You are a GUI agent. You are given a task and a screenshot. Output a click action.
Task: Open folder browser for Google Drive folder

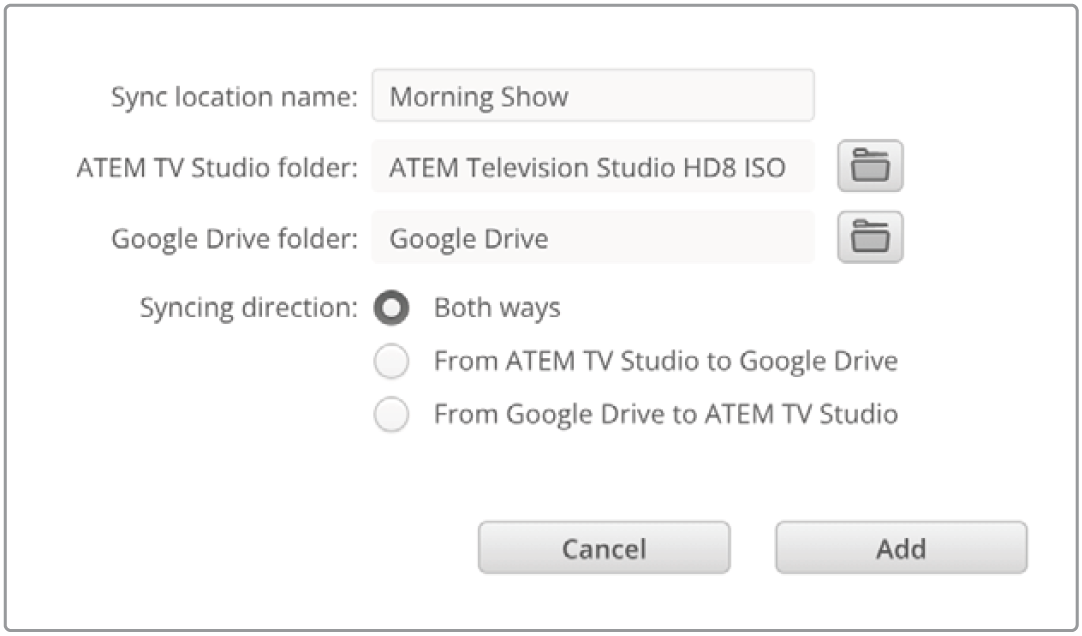(870, 238)
